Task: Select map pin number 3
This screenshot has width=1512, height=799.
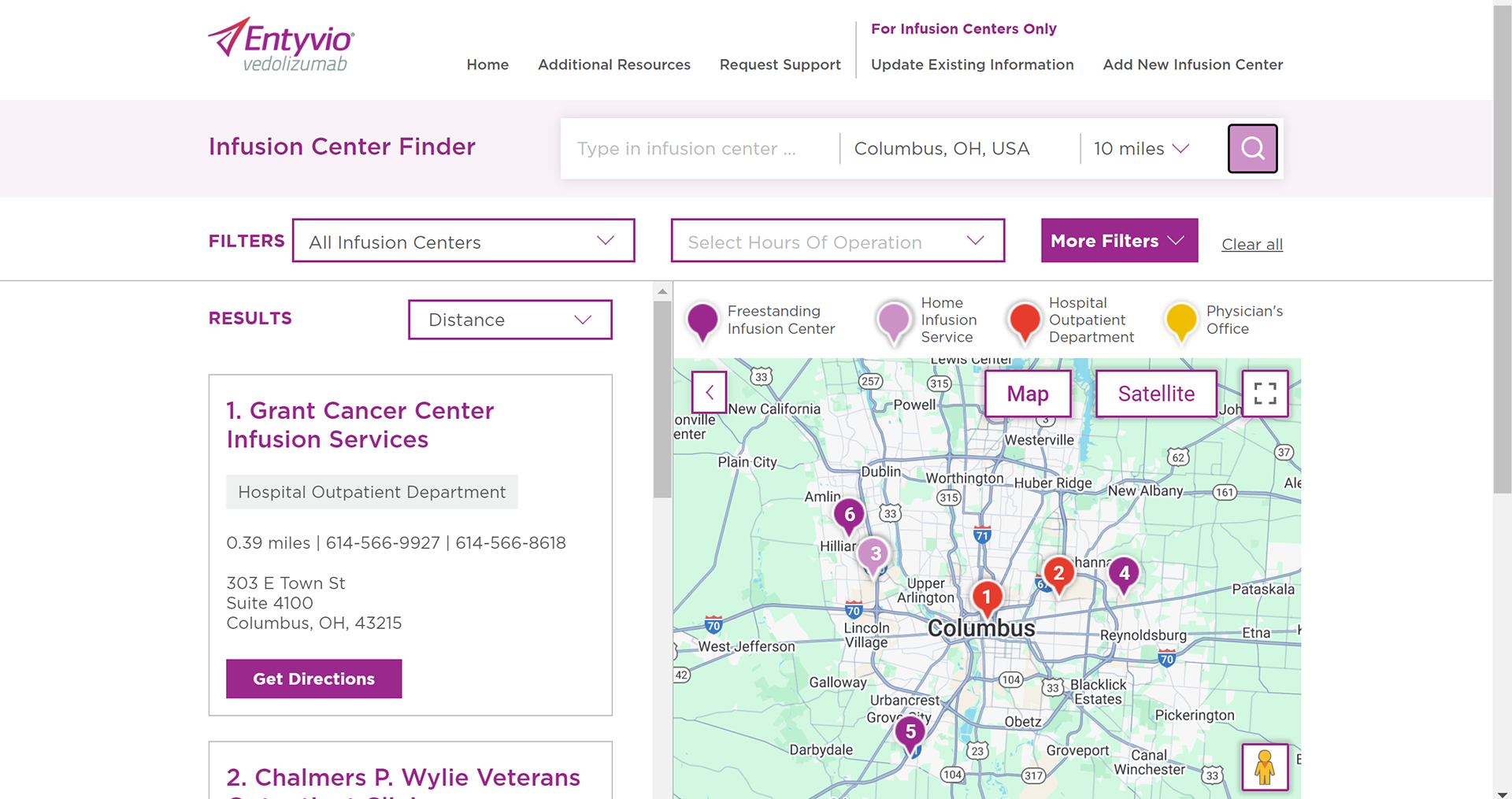Action: click(x=874, y=556)
